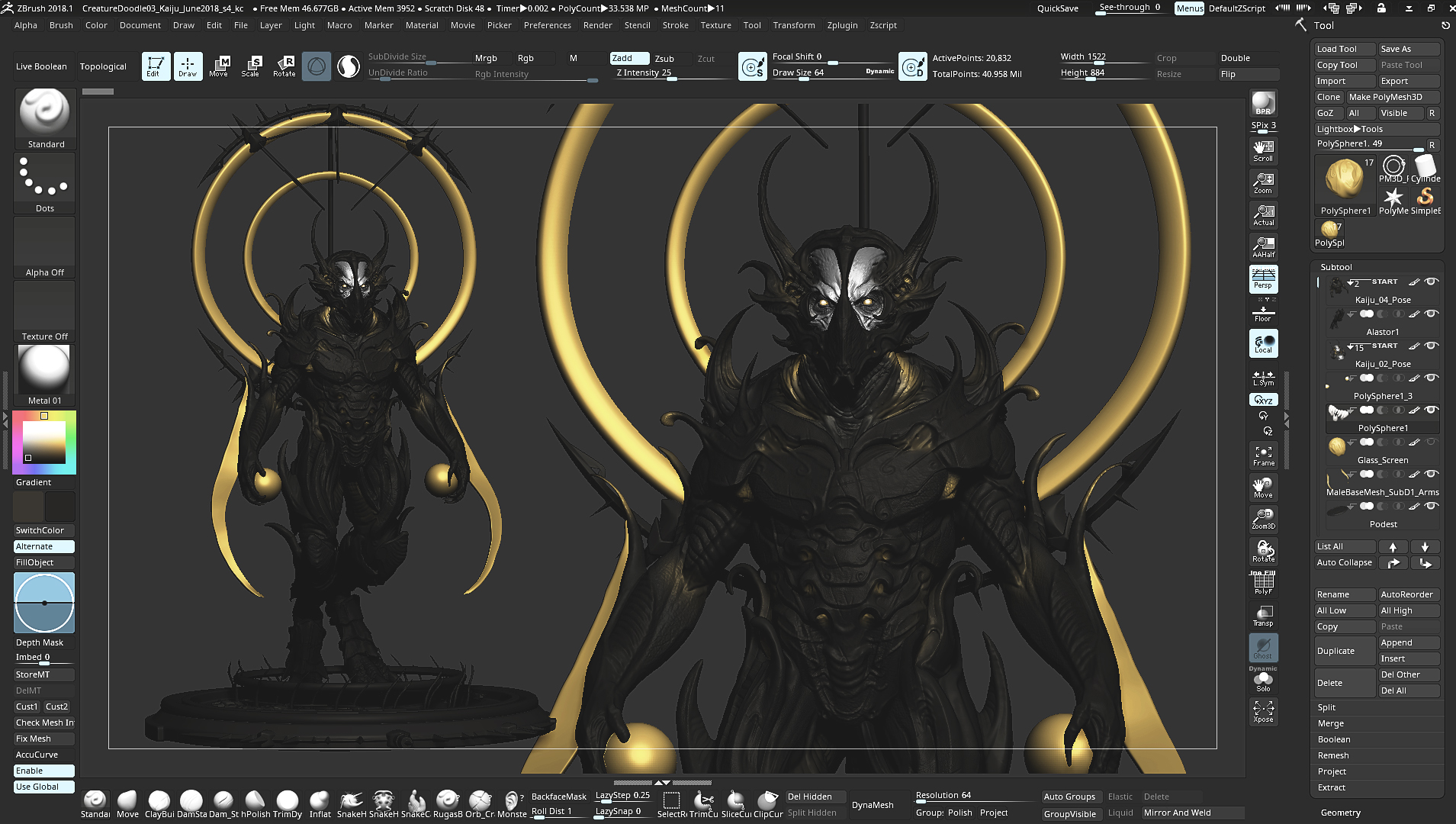Open the Dots stroke picker
This screenshot has height=824, width=1456.
tap(44, 183)
